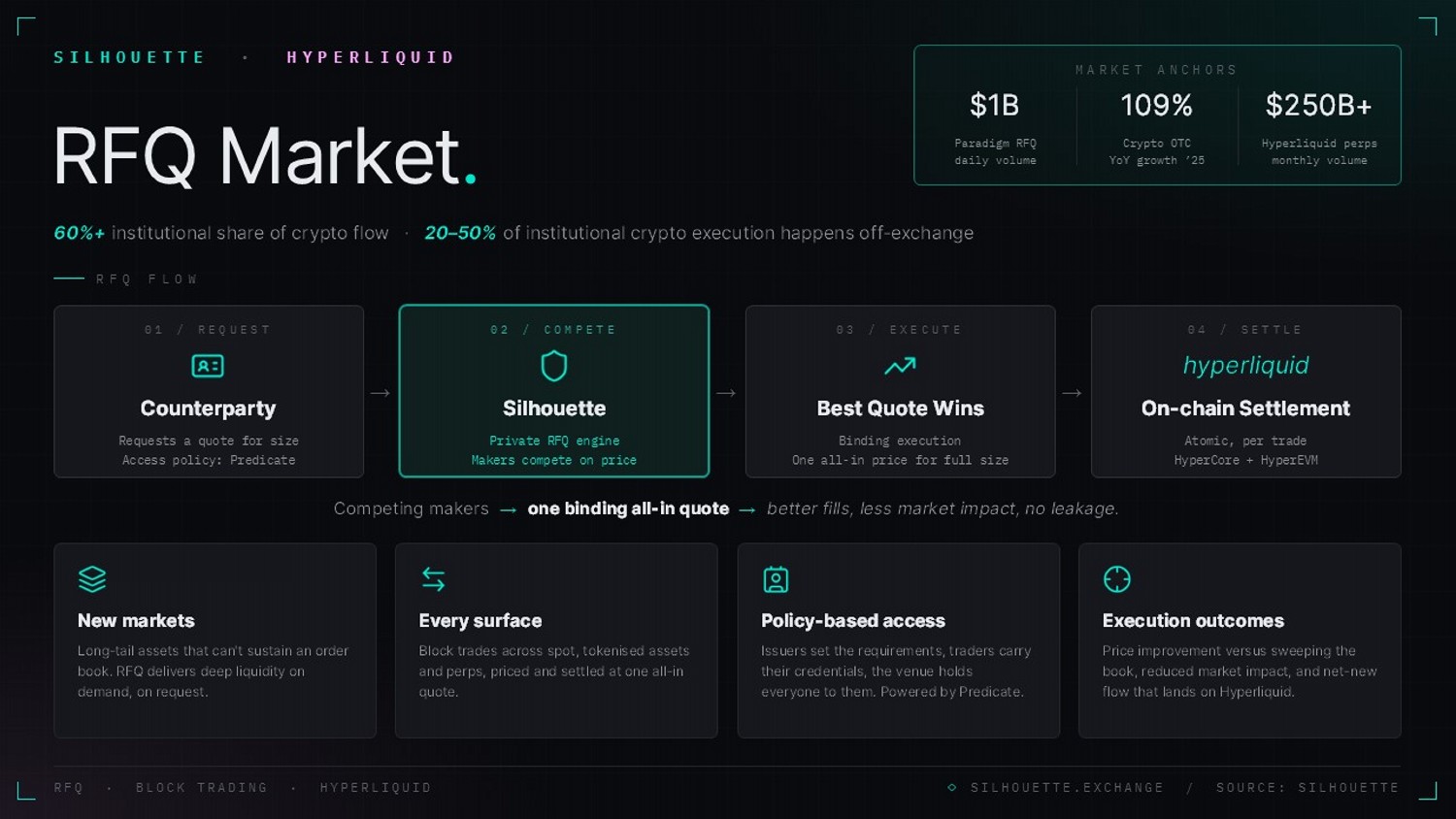Select the 02 / COMPETE Silhouette card
This screenshot has height=819, width=1456.
click(554, 391)
